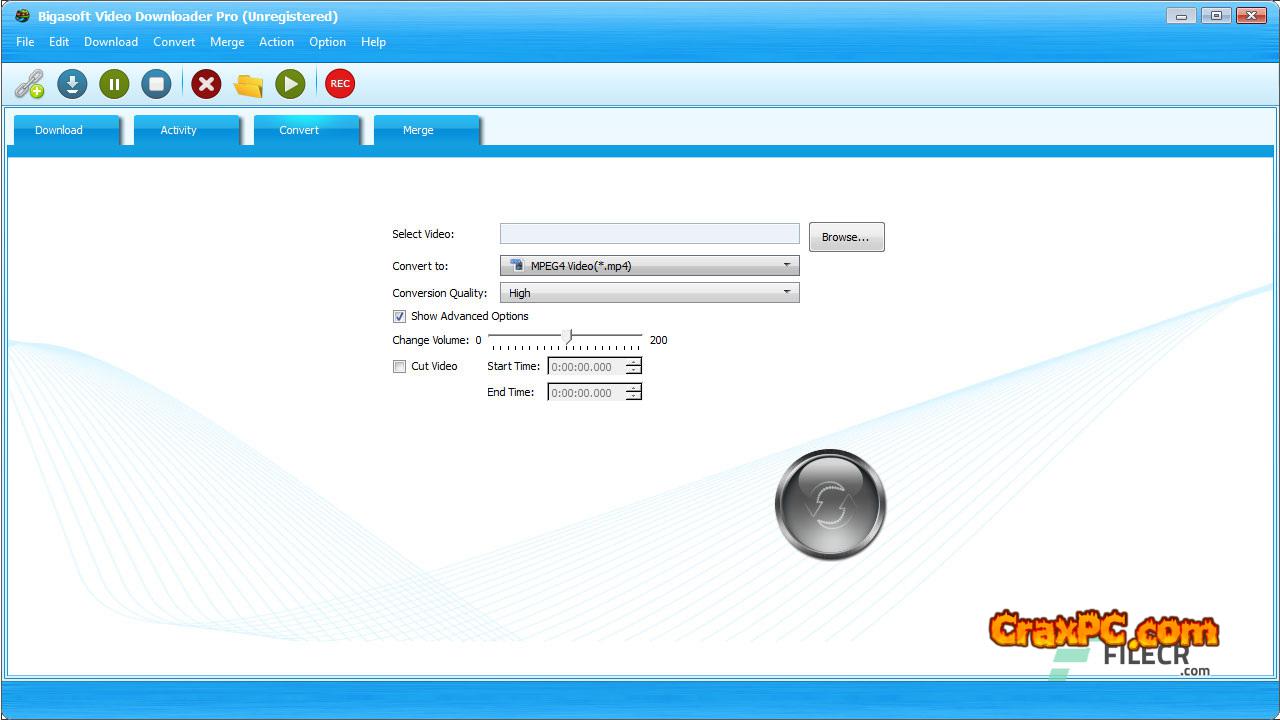Open the Action menu

point(276,42)
